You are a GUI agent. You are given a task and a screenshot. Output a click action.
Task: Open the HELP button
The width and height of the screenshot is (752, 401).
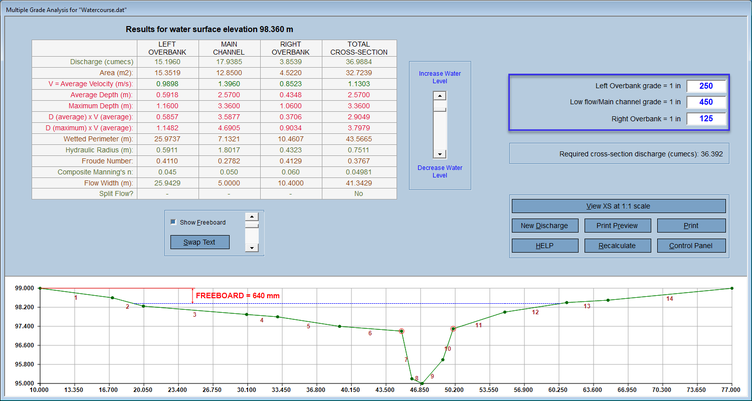[x=545, y=246]
